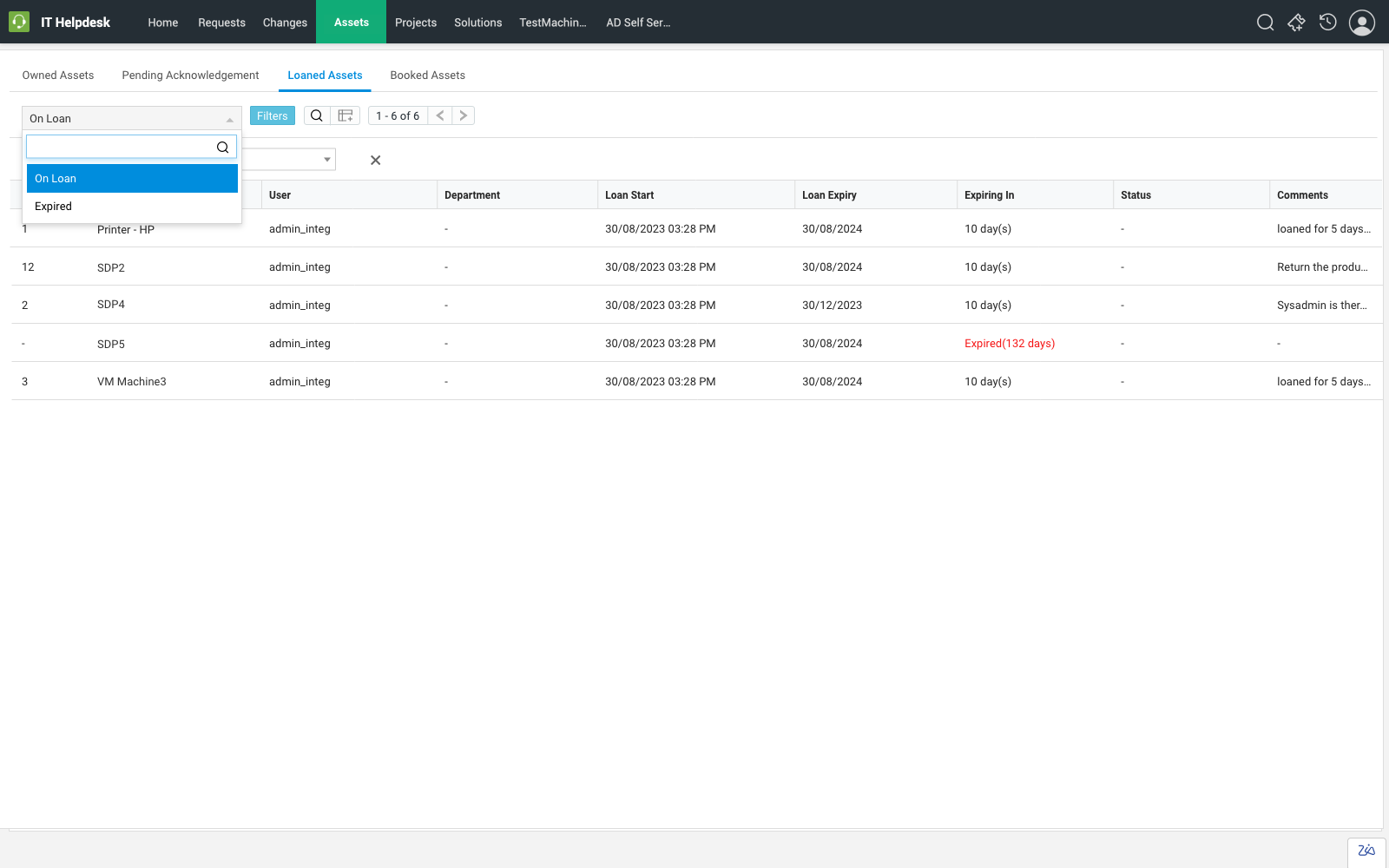Open the recent history clock icon

(x=1327, y=23)
